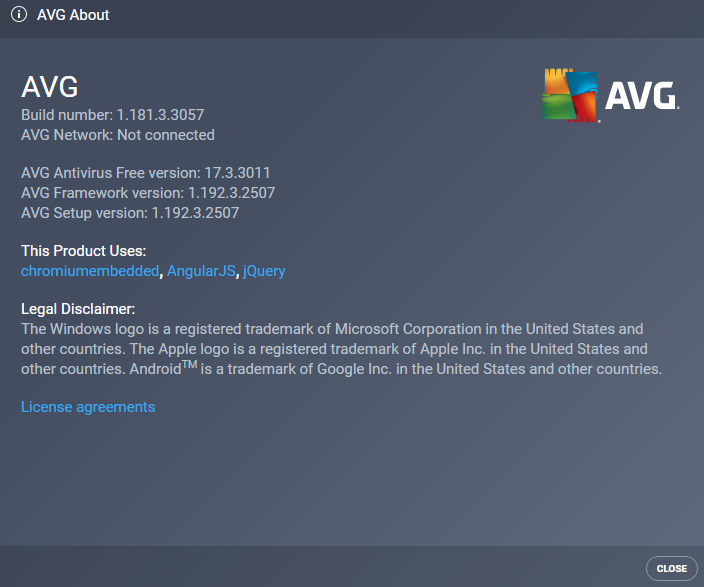Open the chromiumembedded link
Image resolution: width=704 pixels, height=587 pixels.
tap(90, 271)
